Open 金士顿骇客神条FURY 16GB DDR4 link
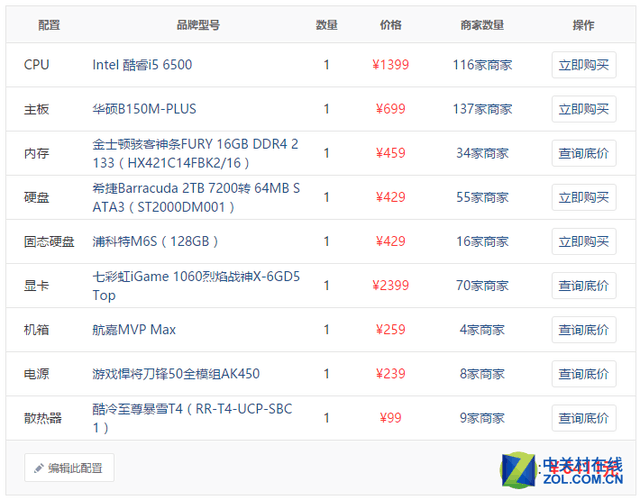Screen dimensions: 640x500 196,153
